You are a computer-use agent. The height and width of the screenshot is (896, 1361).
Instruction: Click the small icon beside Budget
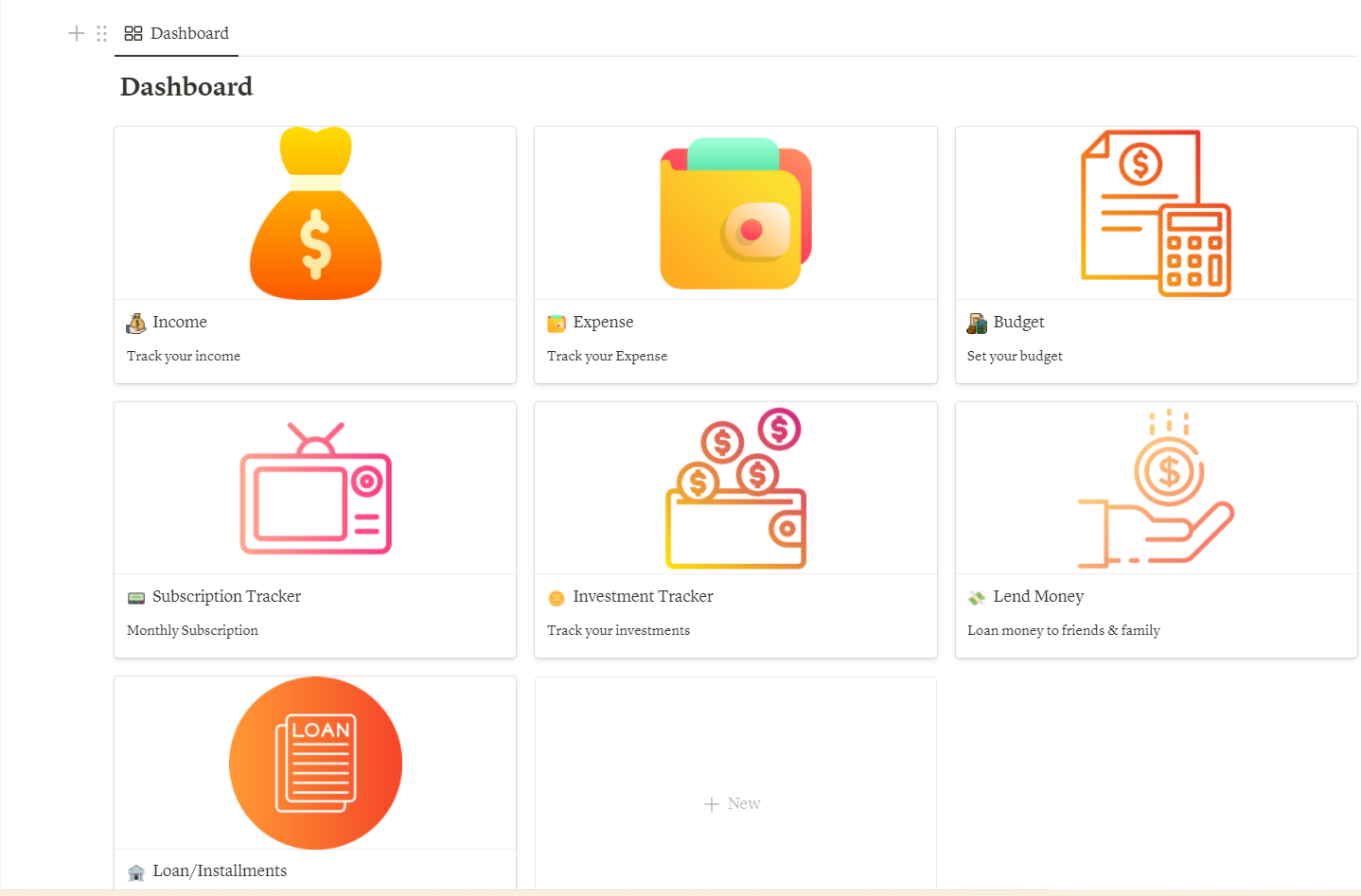point(977,324)
